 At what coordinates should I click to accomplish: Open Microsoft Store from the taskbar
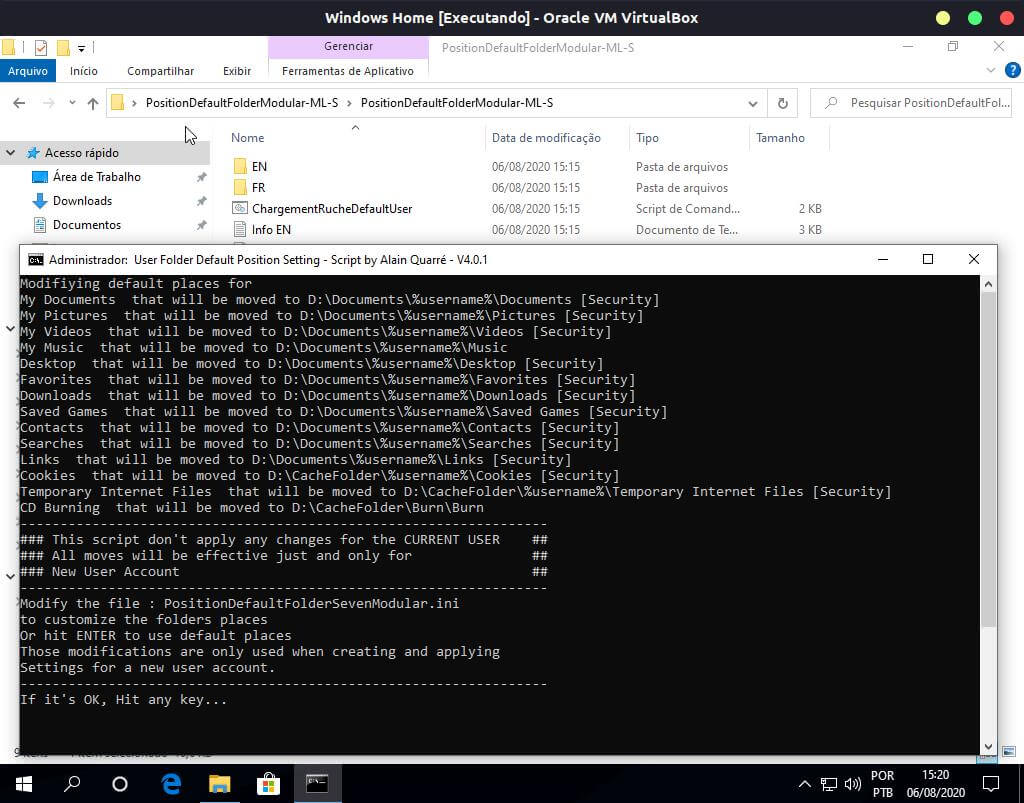click(x=268, y=783)
